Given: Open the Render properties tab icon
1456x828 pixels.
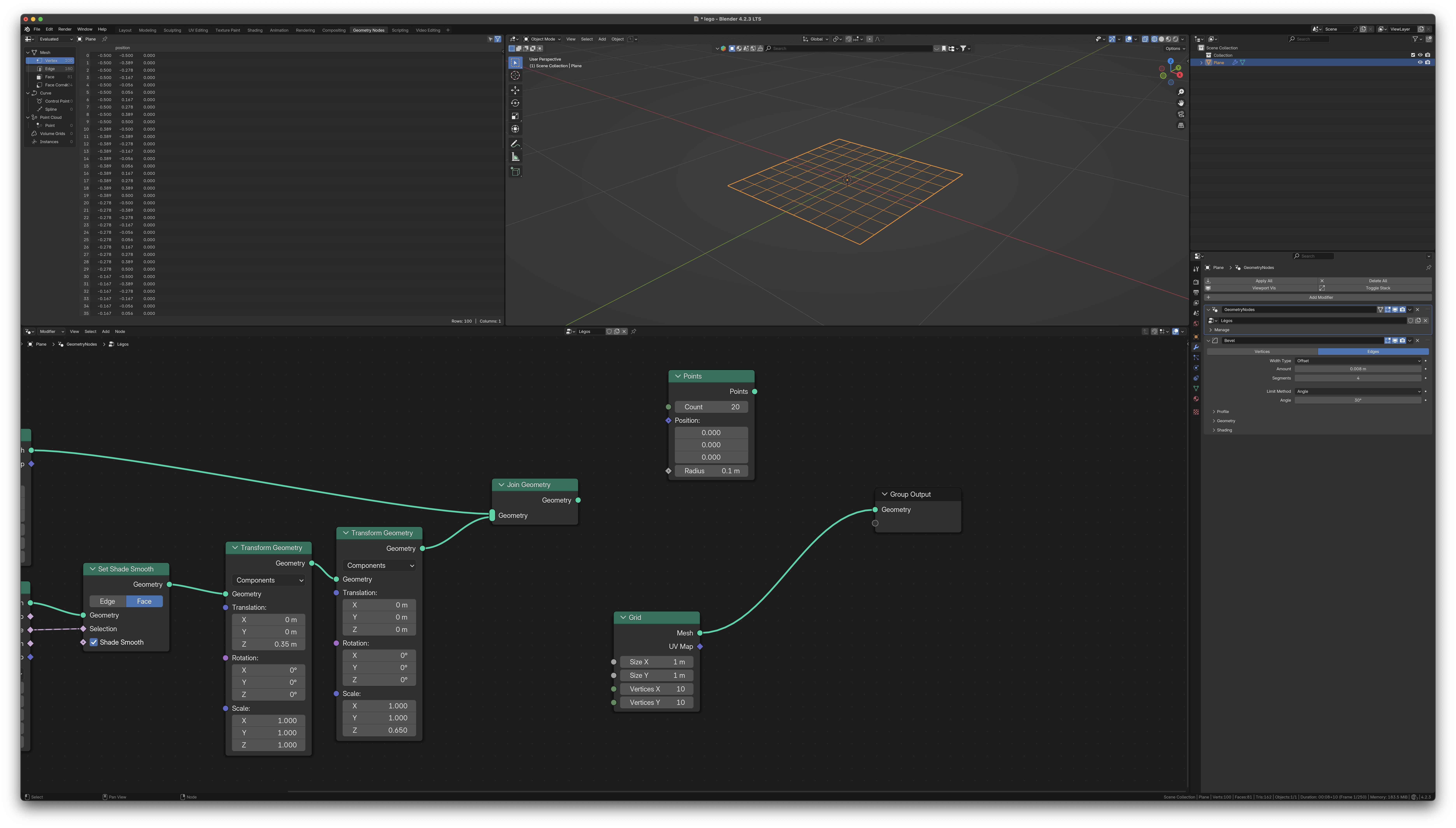Looking at the screenshot, I should click(x=1196, y=282).
